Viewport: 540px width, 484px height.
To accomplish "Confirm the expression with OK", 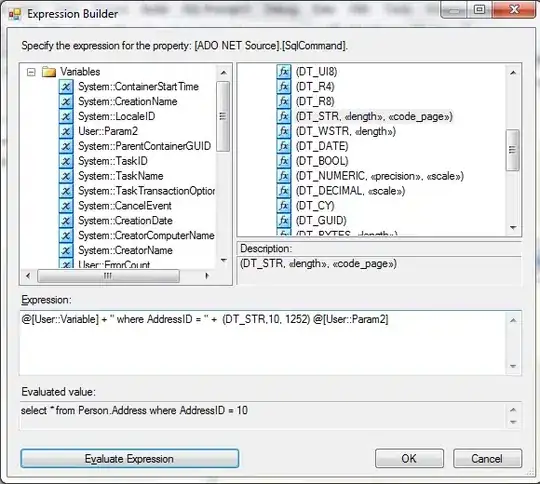I will 409,459.
